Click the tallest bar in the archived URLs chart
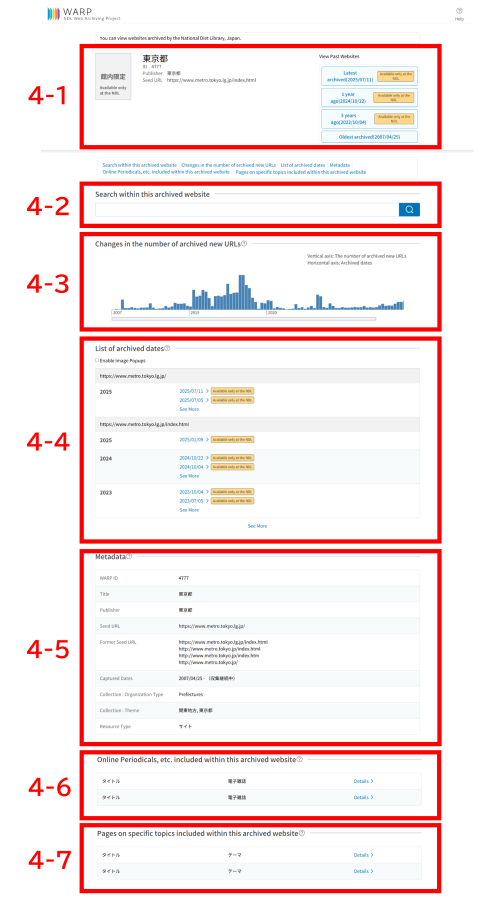Viewport: 500px width, 906px height. coord(242,292)
